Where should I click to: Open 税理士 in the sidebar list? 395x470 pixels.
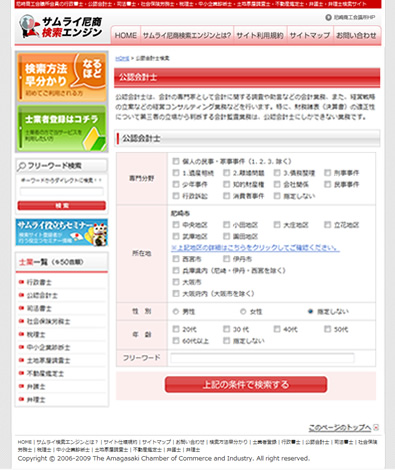[36, 334]
